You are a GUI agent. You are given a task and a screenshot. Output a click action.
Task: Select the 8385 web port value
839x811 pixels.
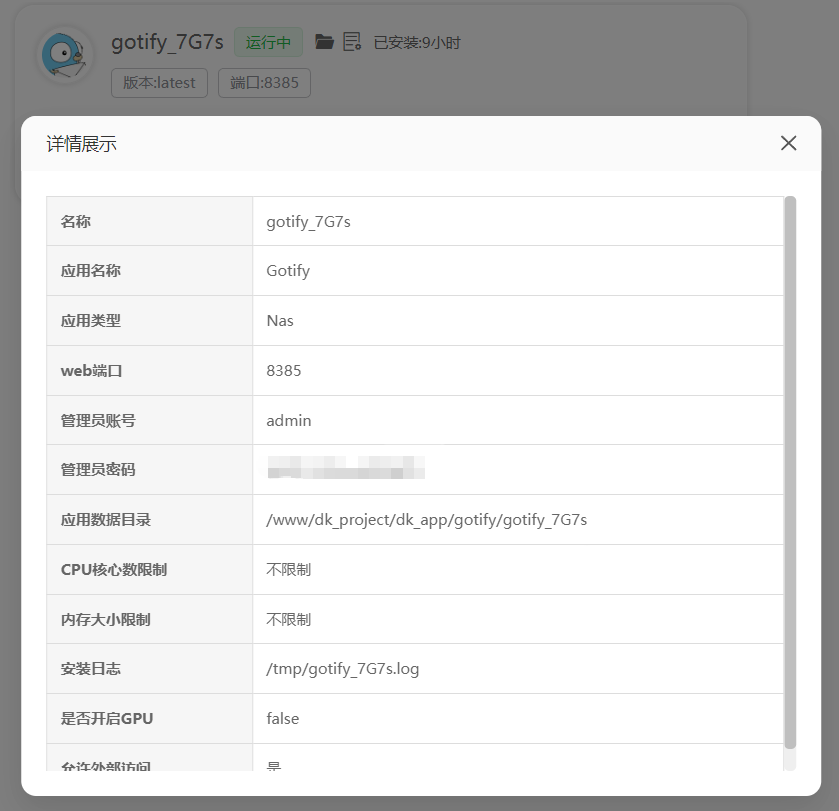tap(284, 371)
